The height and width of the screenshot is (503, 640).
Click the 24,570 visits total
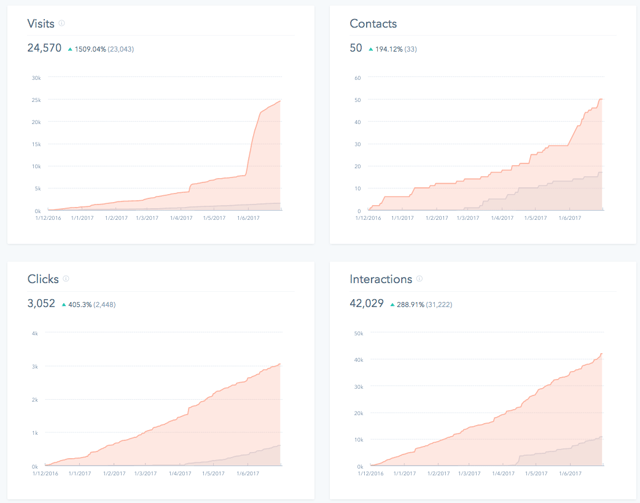click(x=44, y=48)
